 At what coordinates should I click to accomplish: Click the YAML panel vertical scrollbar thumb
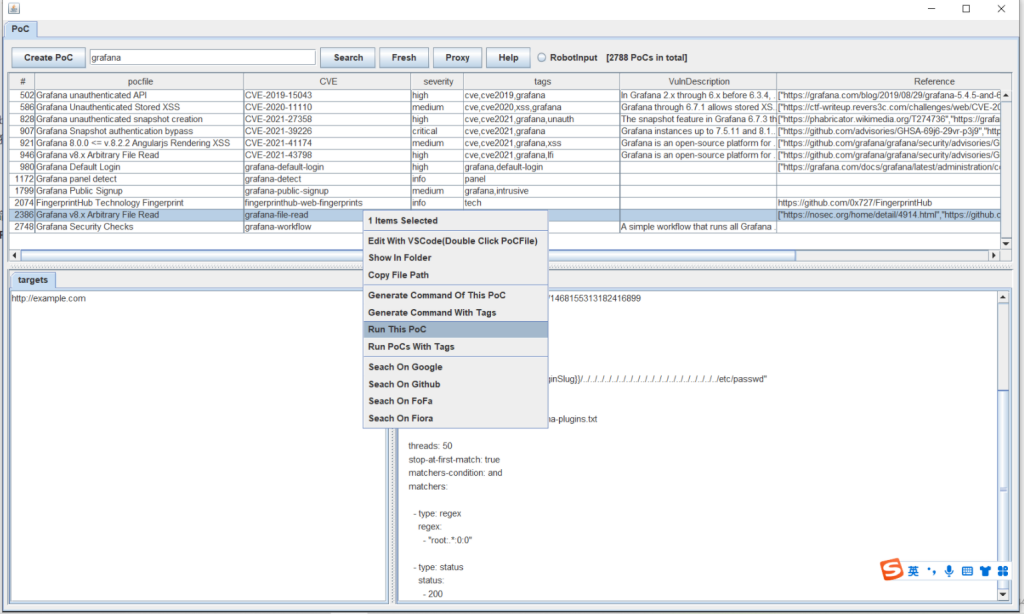[x=1003, y=487]
